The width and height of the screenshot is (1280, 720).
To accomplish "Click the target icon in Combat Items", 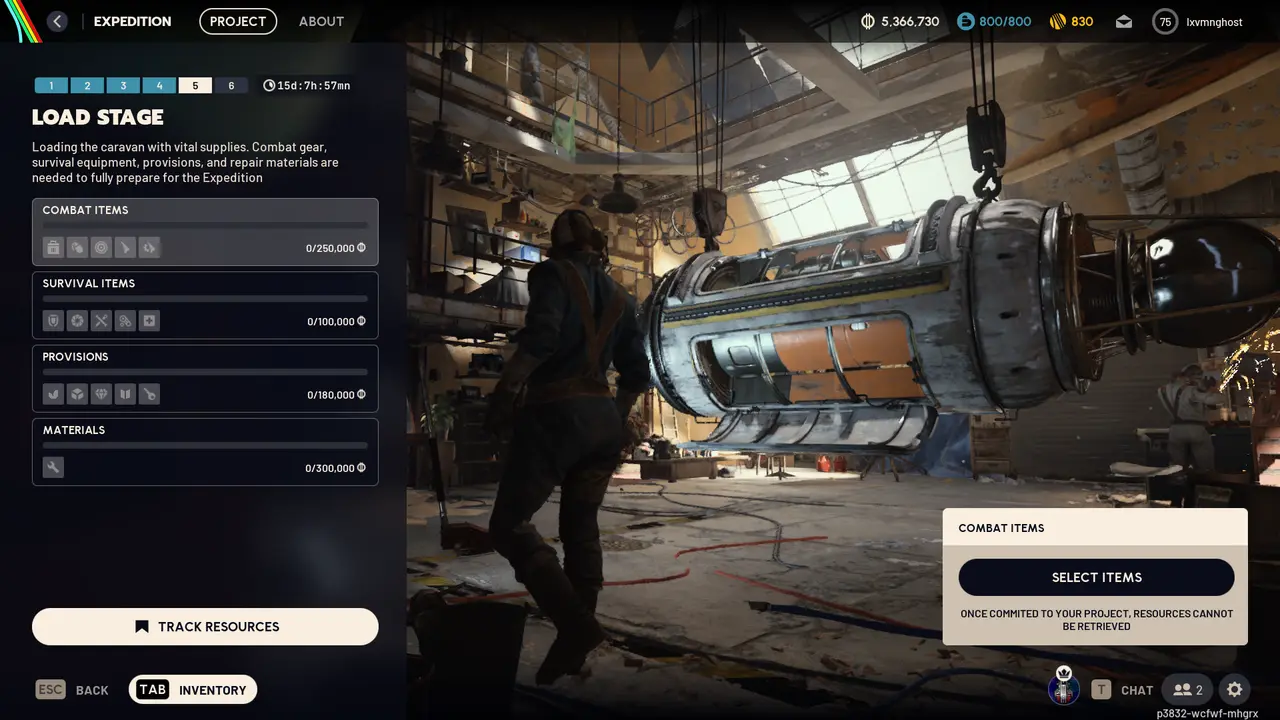I will [x=101, y=247].
